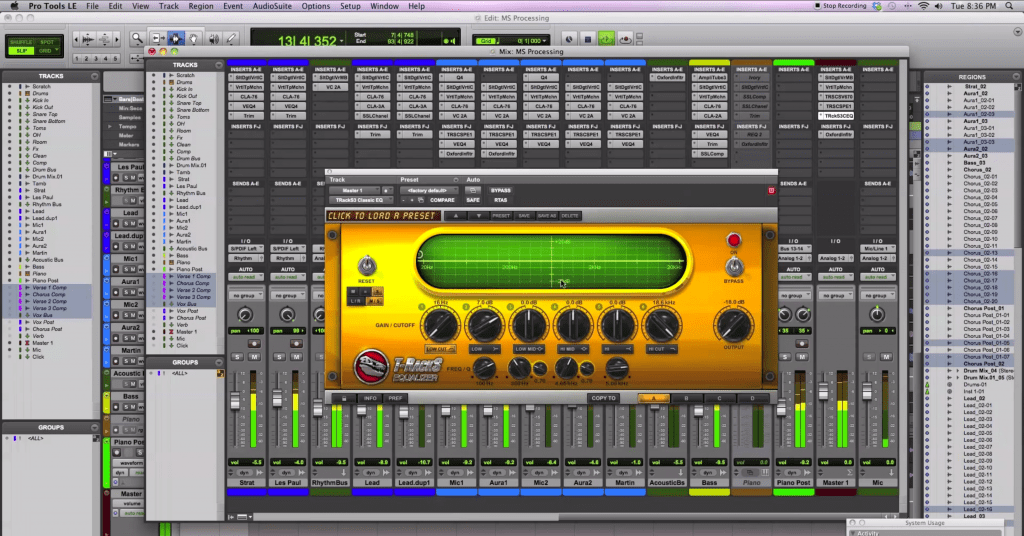Click horizontal zoom-out arrow in Edit toolbar

(x=77, y=39)
